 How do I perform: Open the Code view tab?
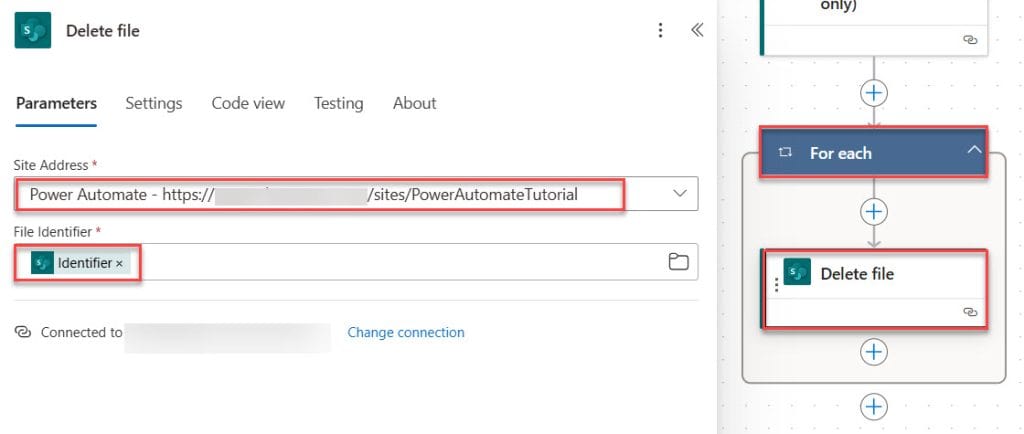coord(248,103)
